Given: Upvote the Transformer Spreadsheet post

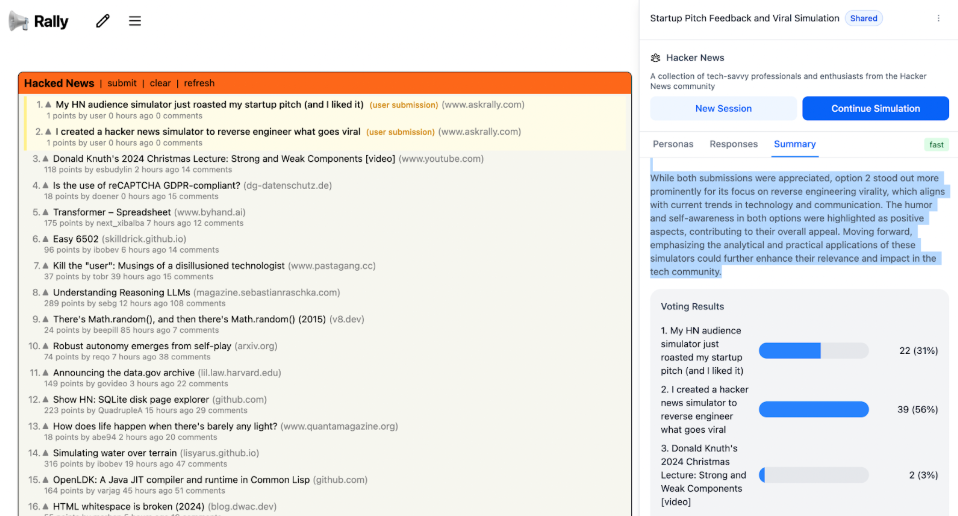Looking at the screenshot, I should 46,212.
